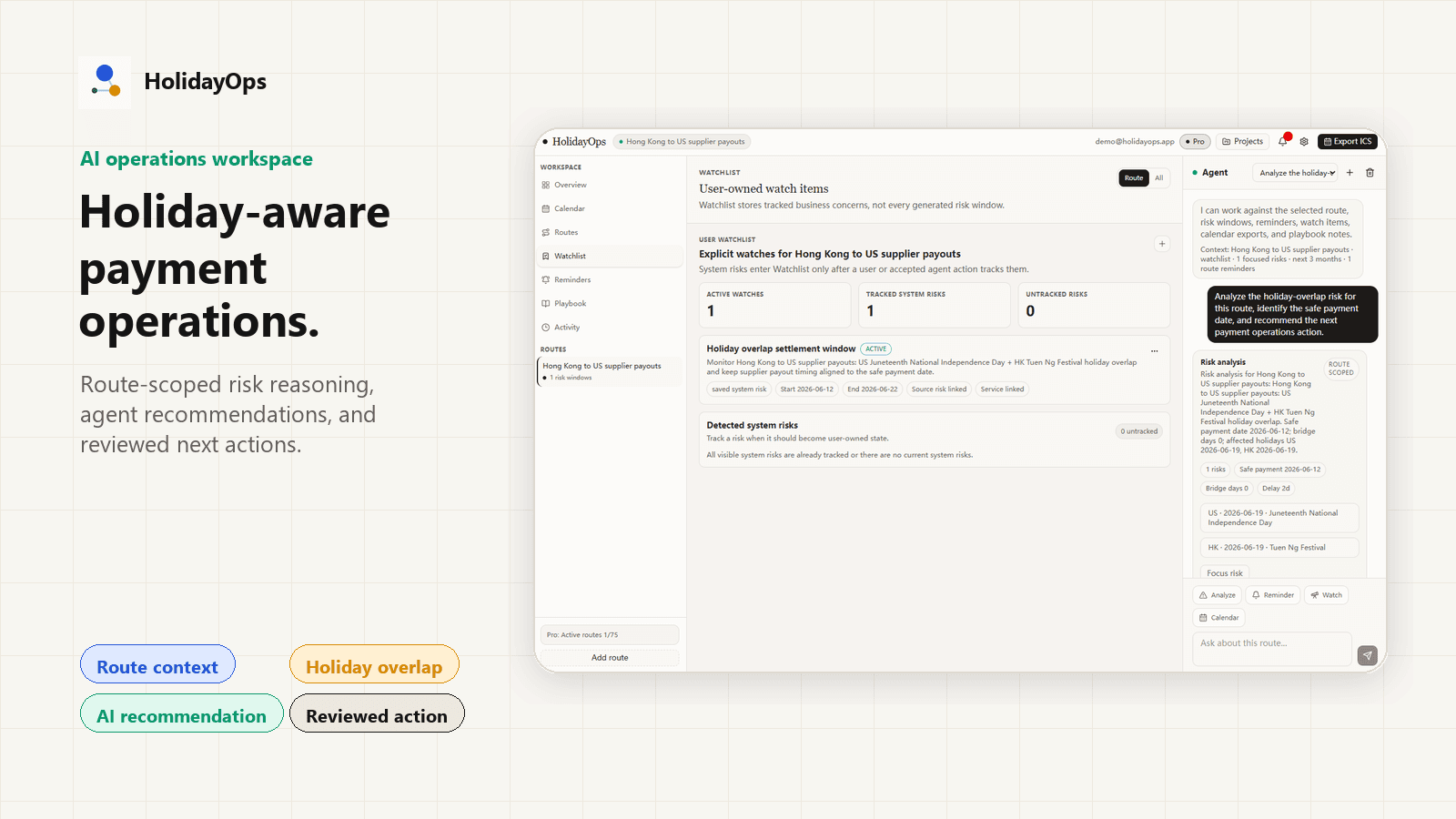This screenshot has height=819, width=1456.
Task: Click the Export ICS button
Action: click(1348, 142)
